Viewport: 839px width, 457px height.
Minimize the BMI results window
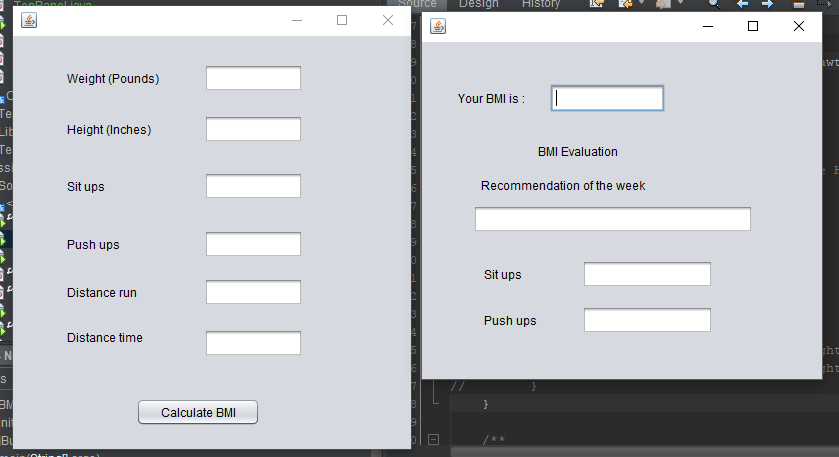point(708,26)
